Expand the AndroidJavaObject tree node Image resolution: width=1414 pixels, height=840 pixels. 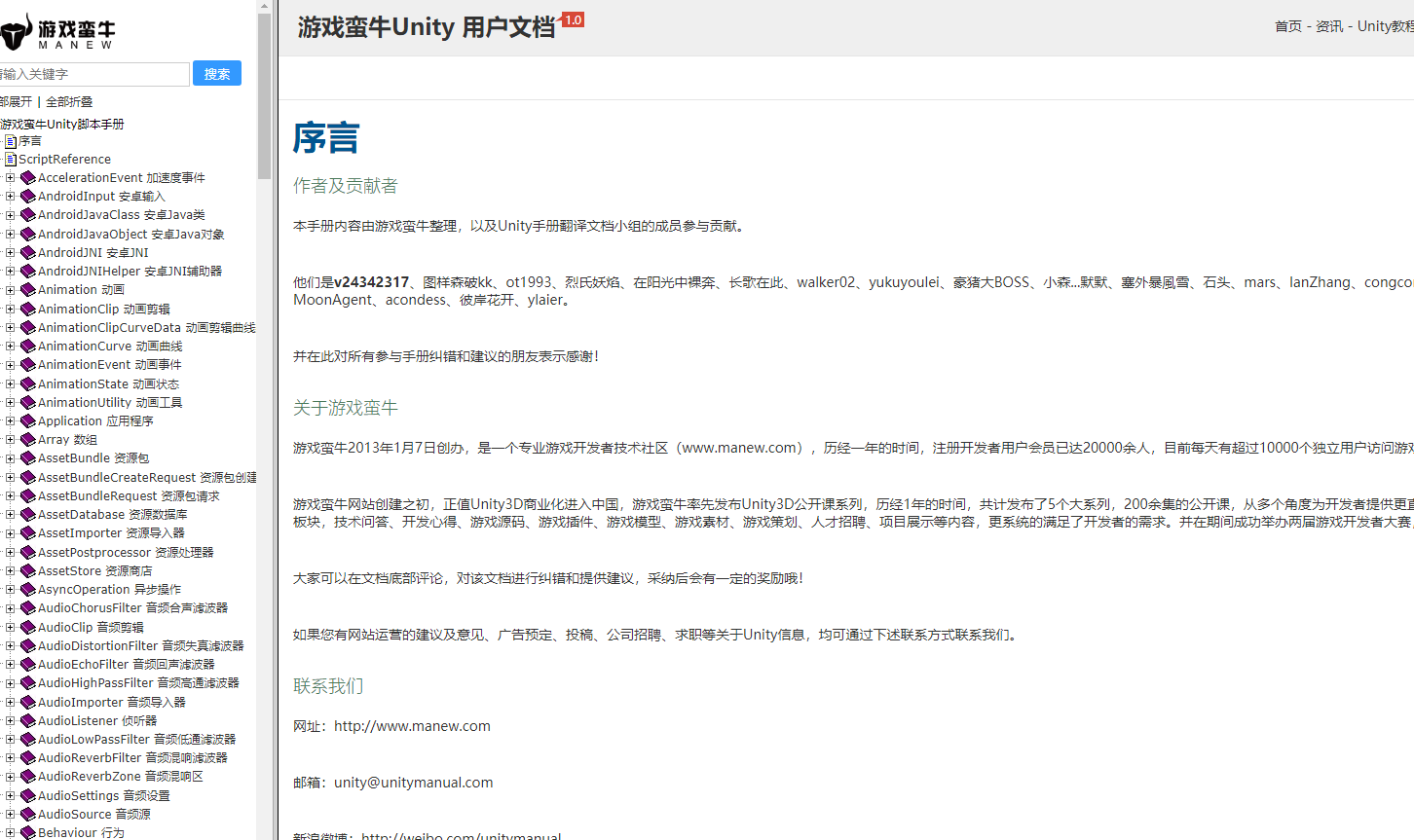click(x=10, y=235)
